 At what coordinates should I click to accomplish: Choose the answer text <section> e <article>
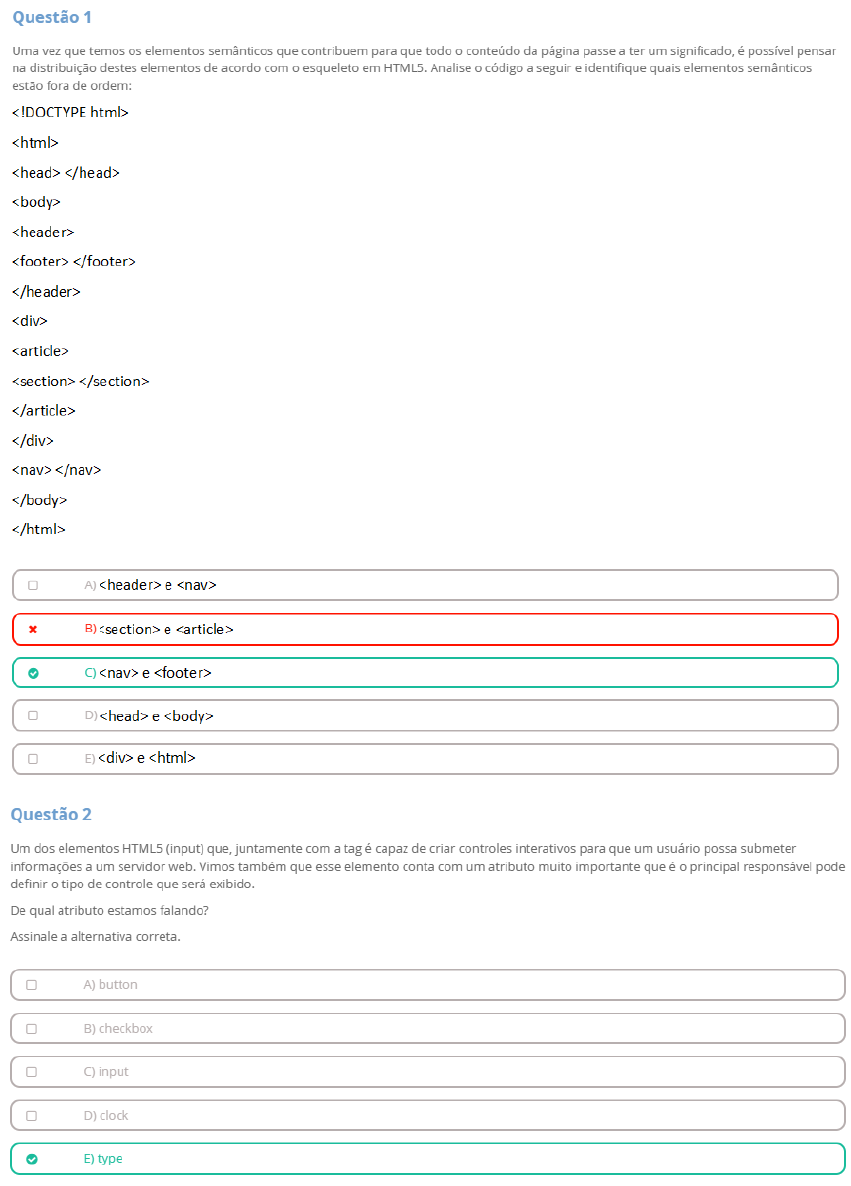coord(166,629)
